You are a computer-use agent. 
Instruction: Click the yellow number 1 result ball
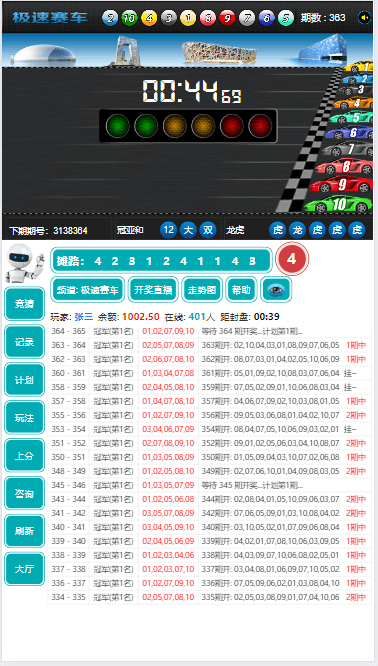pos(188,18)
